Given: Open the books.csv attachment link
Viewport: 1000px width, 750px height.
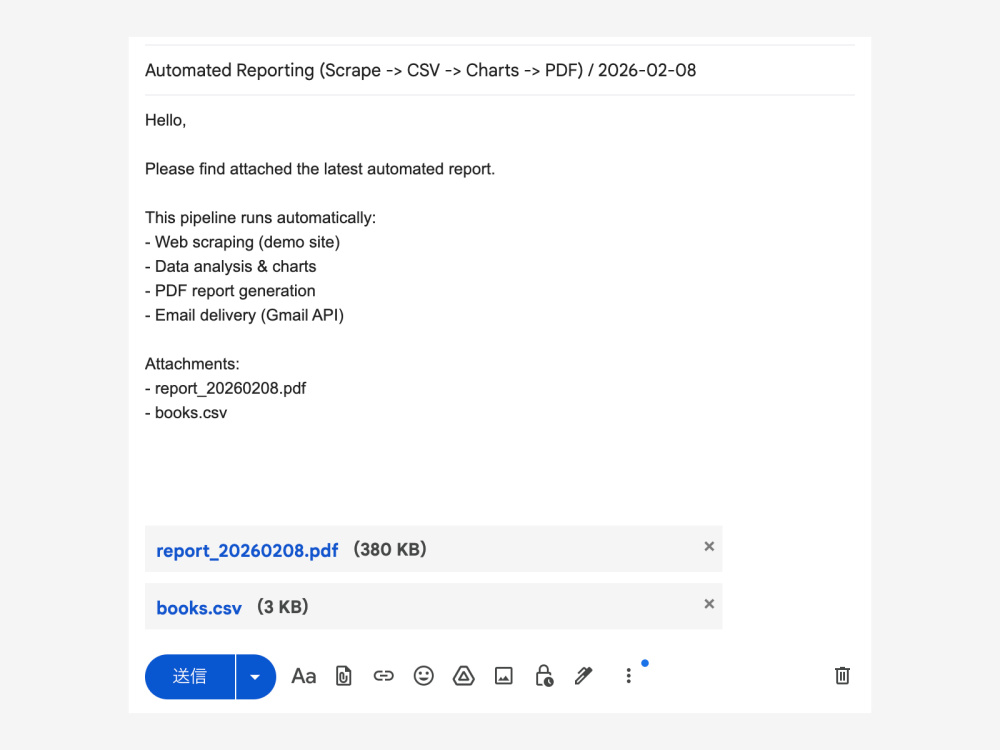Looking at the screenshot, I should point(199,608).
